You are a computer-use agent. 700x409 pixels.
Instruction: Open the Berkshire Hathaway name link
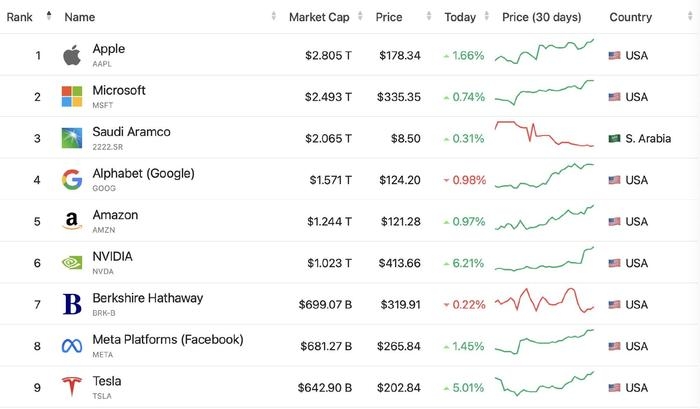[x=147, y=298]
